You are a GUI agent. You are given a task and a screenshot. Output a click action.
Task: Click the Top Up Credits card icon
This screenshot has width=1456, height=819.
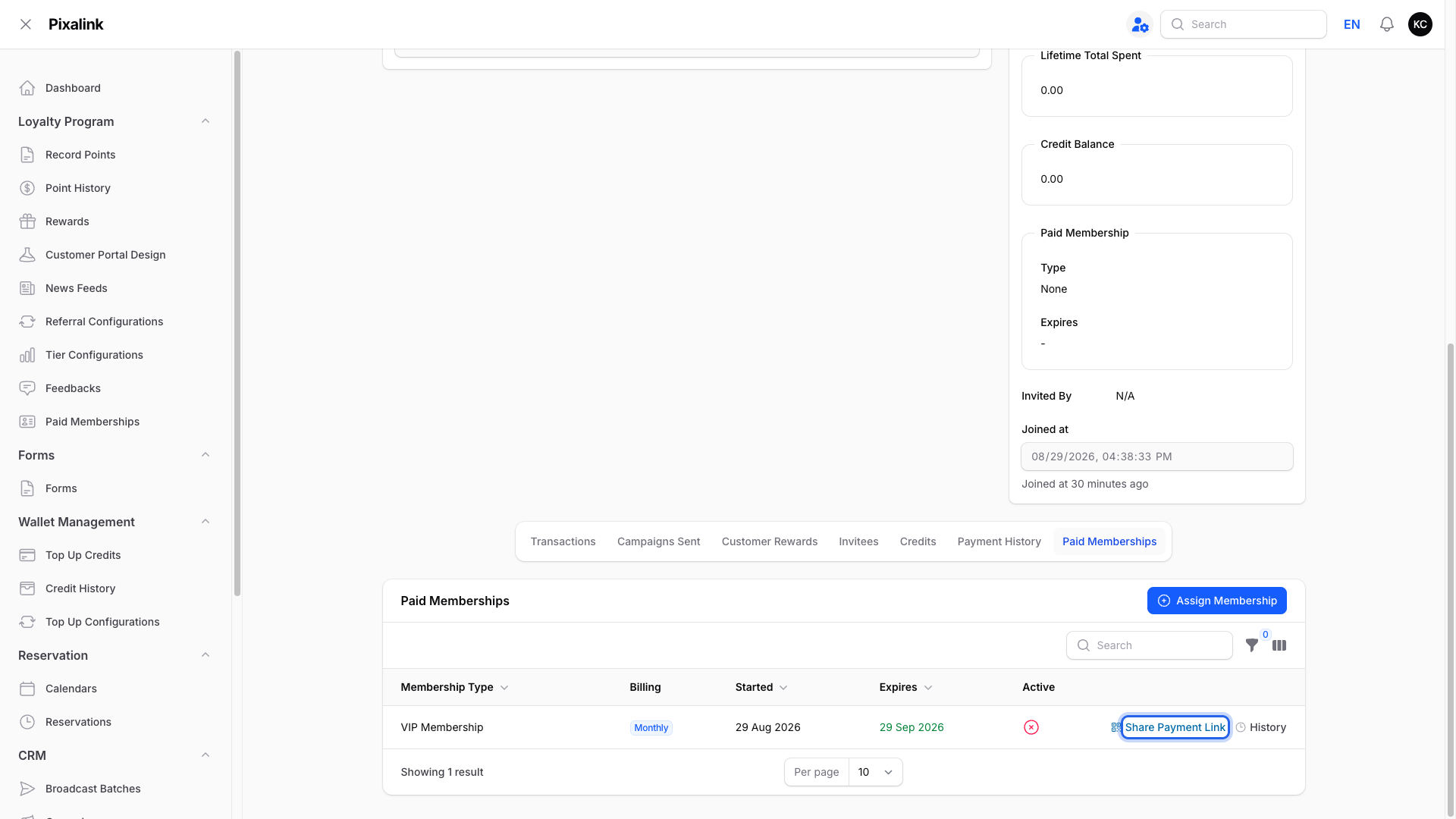click(x=27, y=555)
